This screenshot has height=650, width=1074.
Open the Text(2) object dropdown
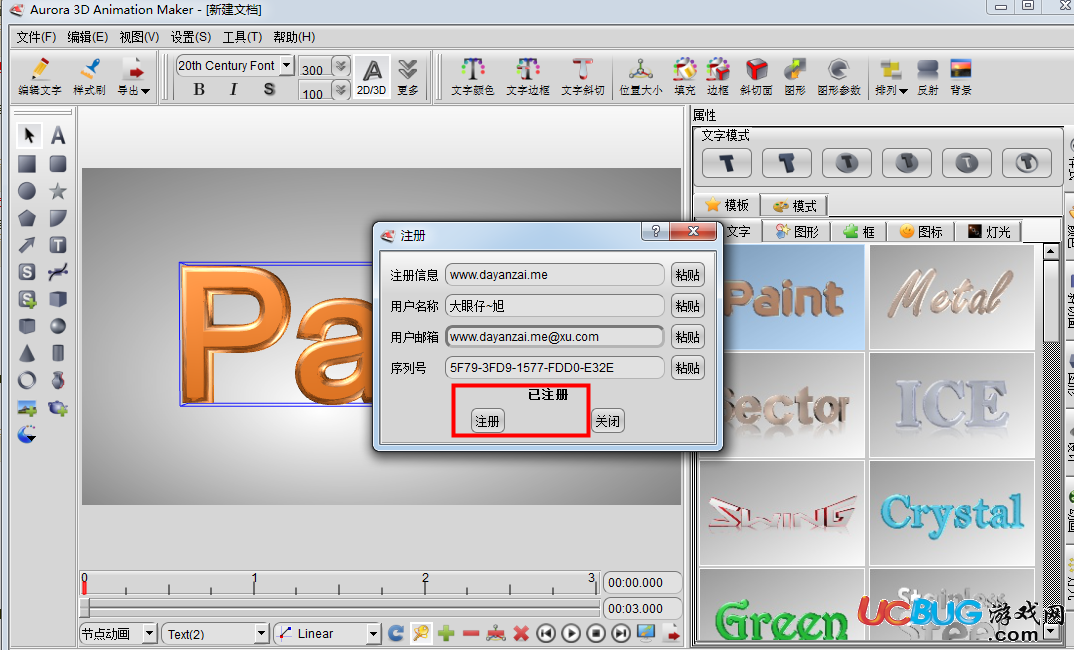(x=260, y=634)
